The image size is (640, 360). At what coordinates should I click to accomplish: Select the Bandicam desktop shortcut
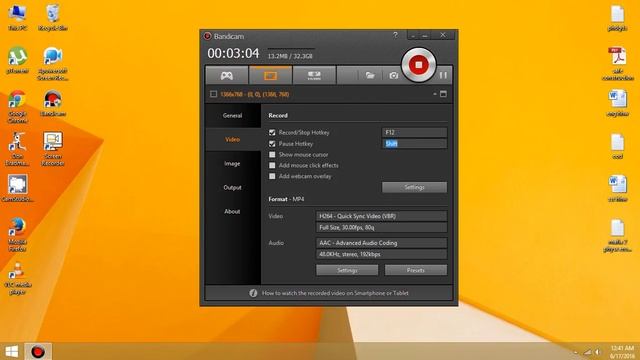coord(53,104)
